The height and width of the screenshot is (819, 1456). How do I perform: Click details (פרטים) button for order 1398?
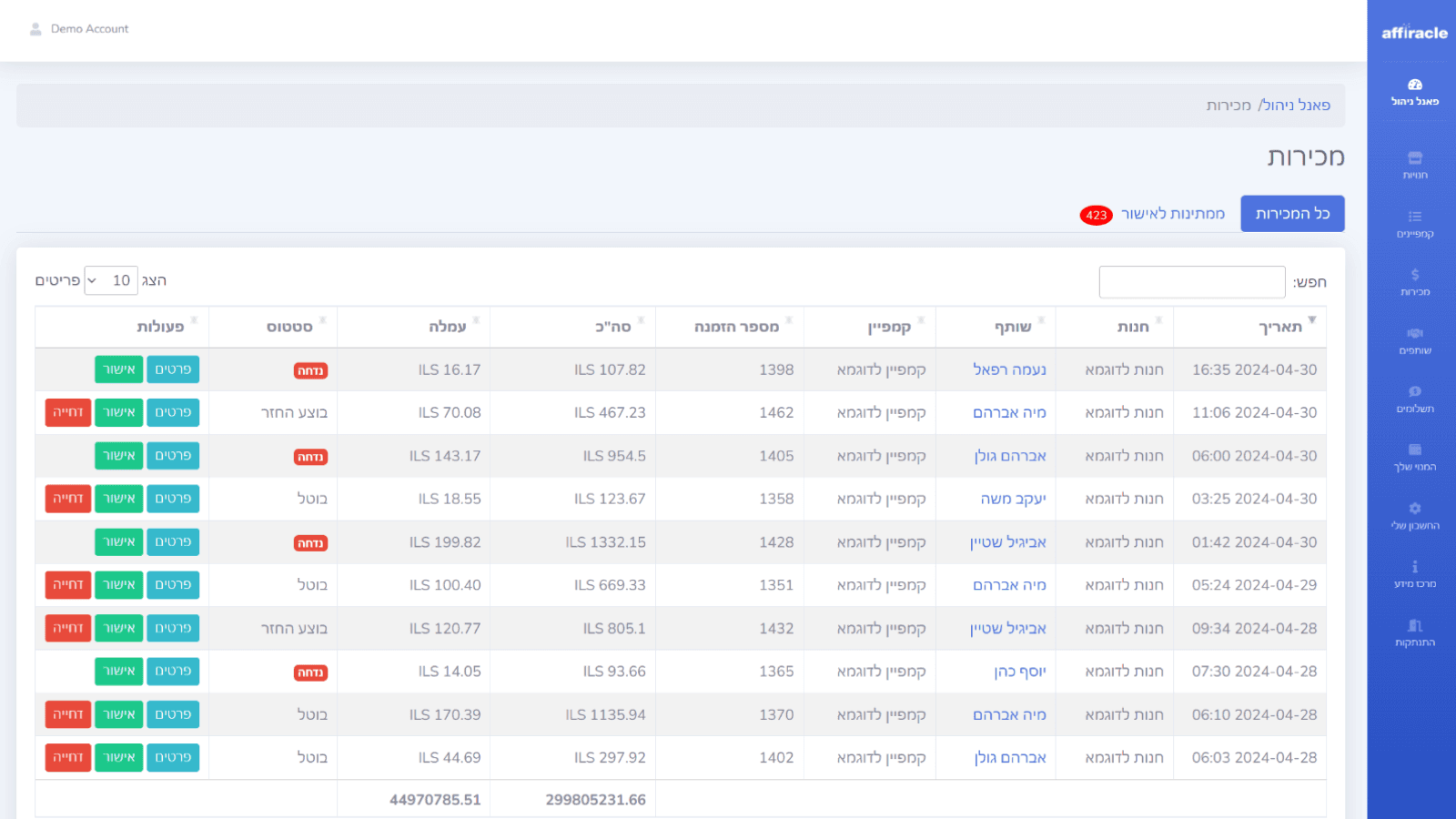[173, 369]
